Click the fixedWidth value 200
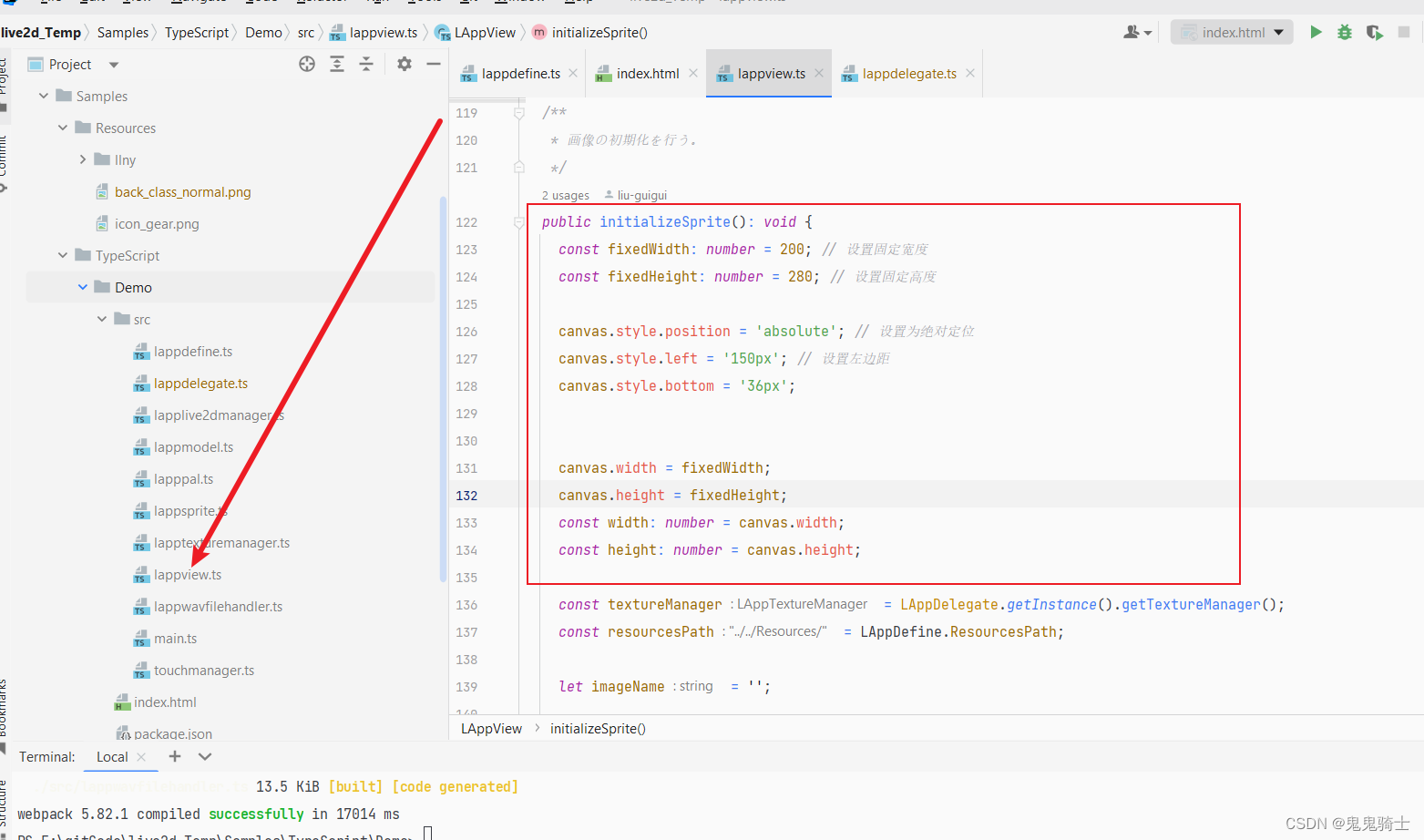The height and width of the screenshot is (840, 1424). [x=792, y=250]
